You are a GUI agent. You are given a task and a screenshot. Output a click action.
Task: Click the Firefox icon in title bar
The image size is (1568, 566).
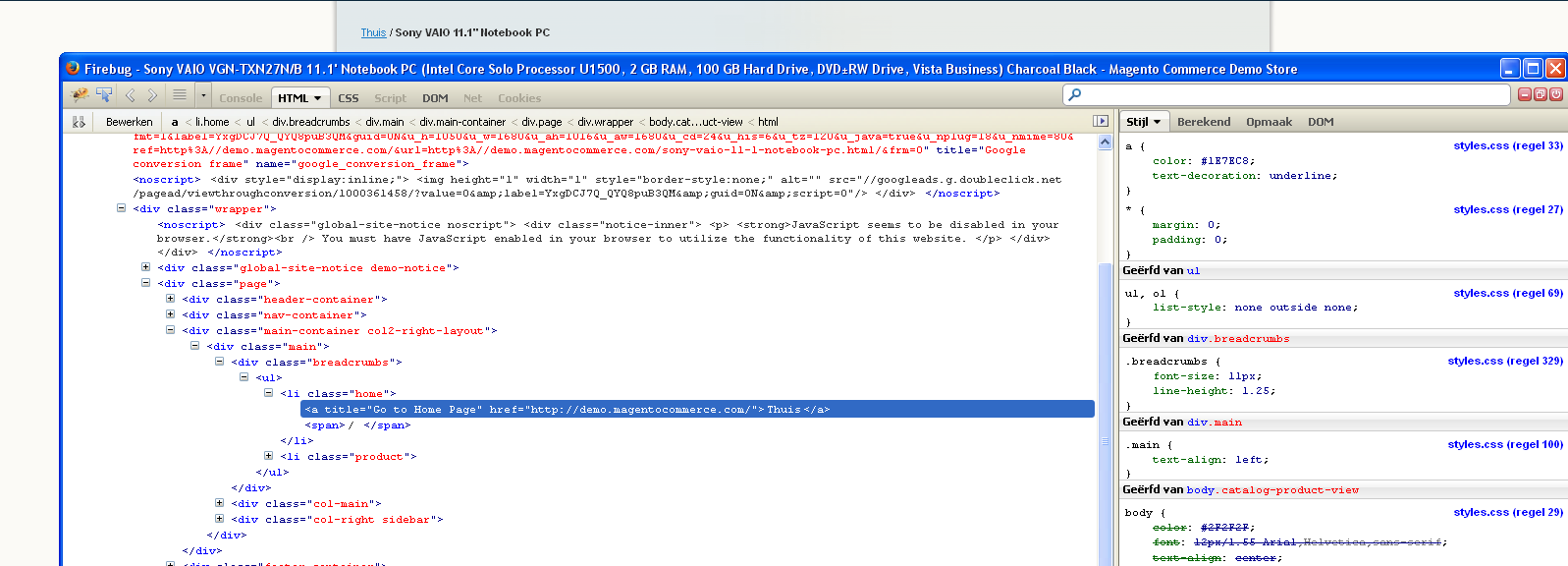tap(73, 68)
